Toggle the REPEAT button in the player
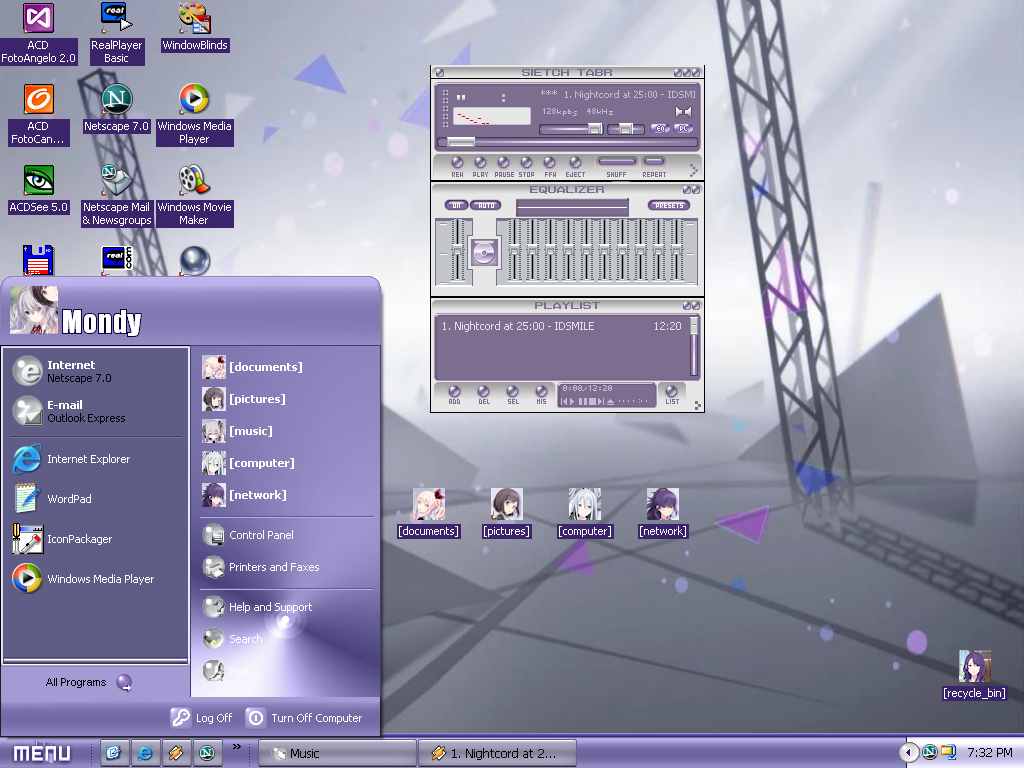The width and height of the screenshot is (1024, 768). [x=654, y=162]
